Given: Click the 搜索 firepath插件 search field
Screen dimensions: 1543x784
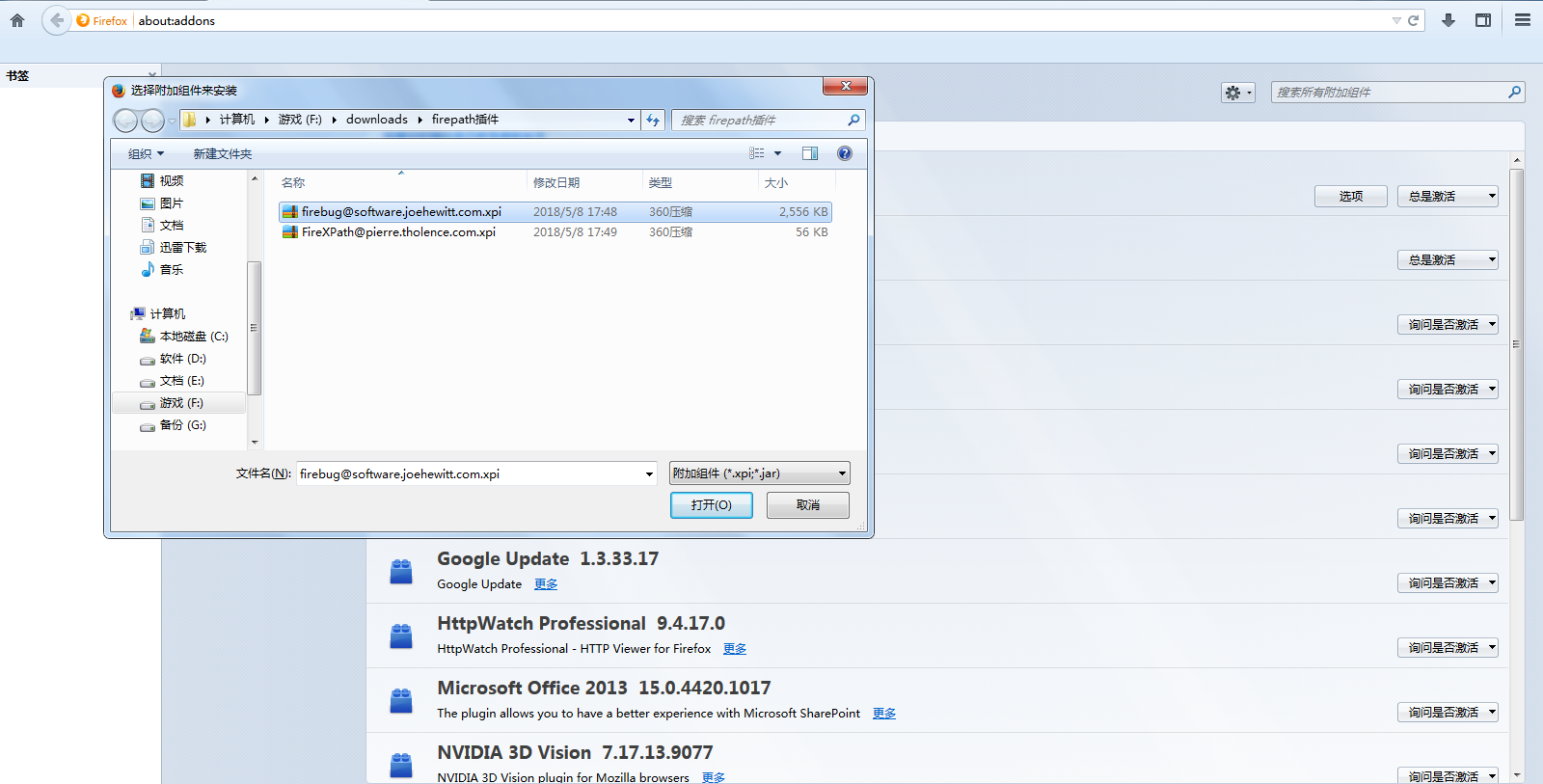Looking at the screenshot, I should tap(759, 120).
